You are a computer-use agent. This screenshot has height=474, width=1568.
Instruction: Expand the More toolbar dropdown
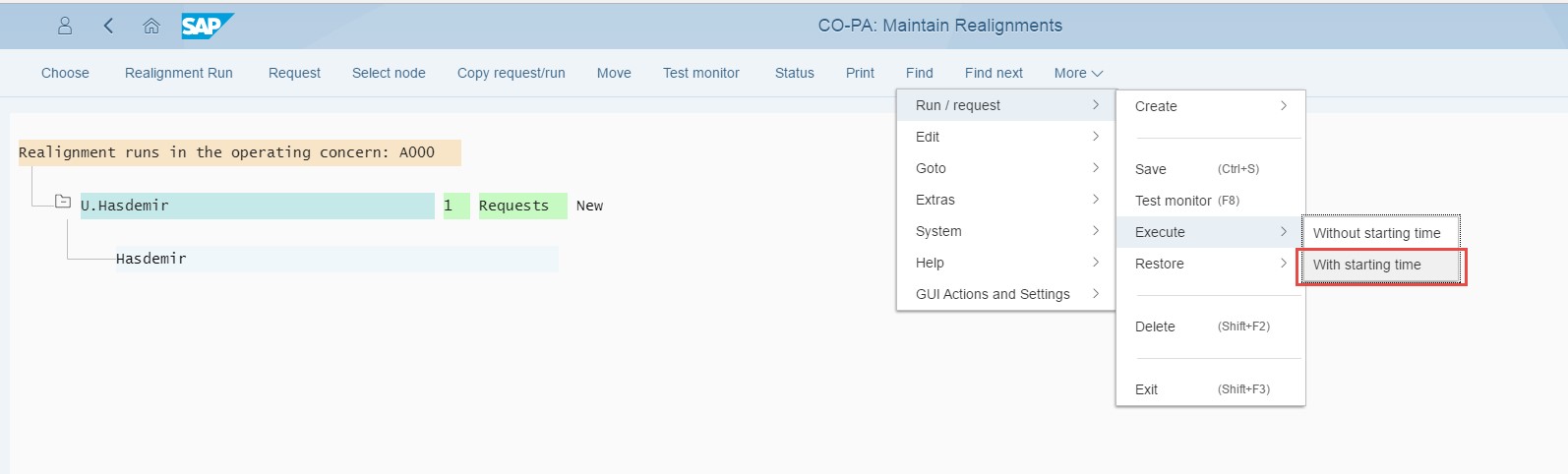click(1078, 73)
